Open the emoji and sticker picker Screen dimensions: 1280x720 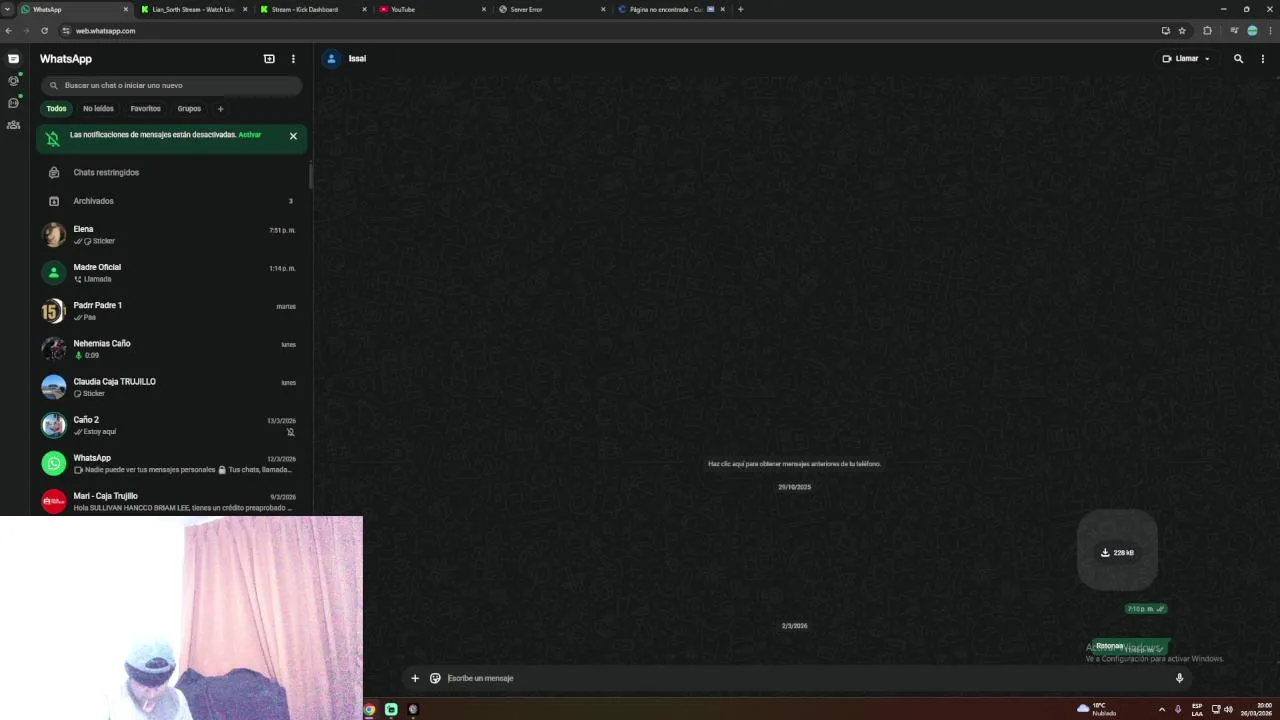435,678
